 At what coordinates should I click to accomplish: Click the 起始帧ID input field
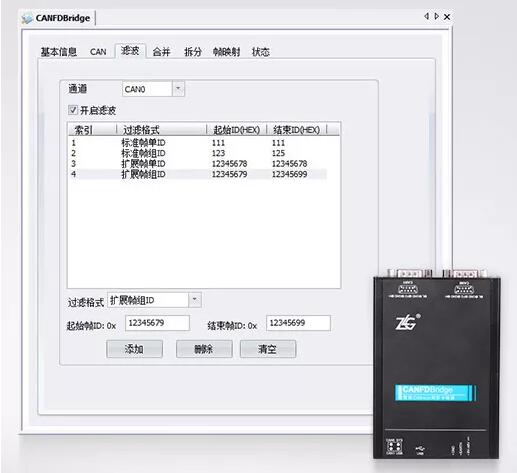[157, 323]
